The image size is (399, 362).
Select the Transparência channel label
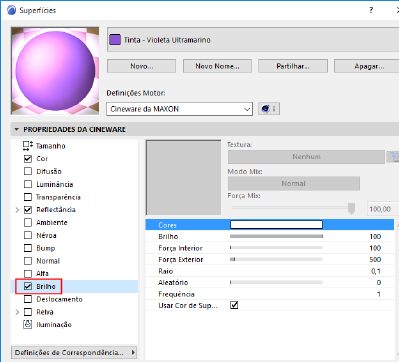tap(58, 197)
